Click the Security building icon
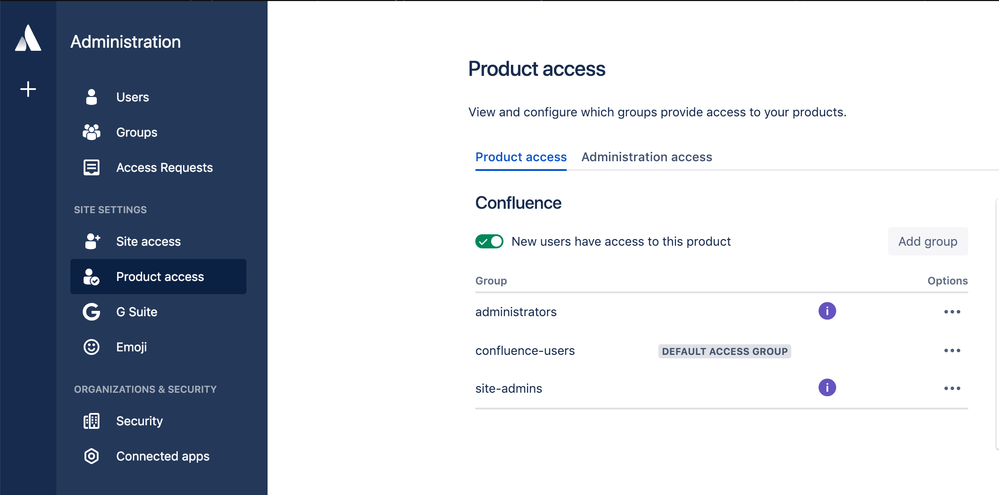999x495 pixels. point(92,421)
